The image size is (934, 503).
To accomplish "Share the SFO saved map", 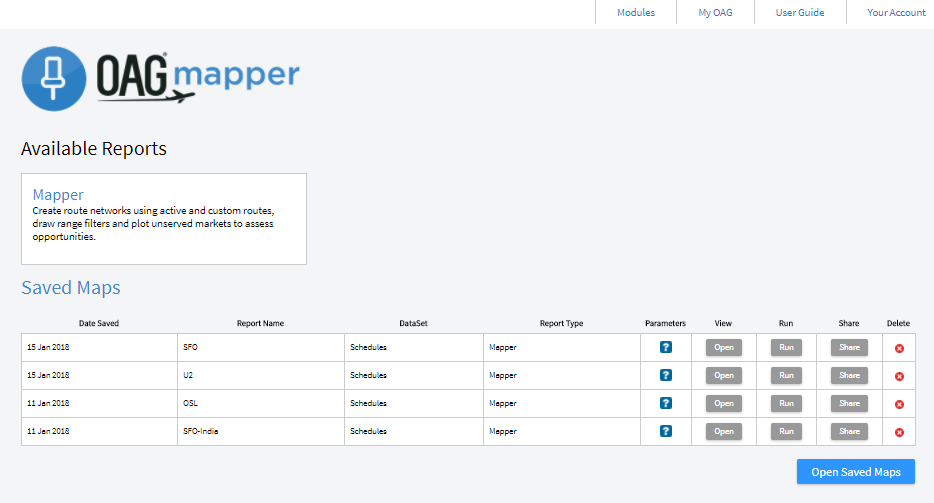I will 849,347.
